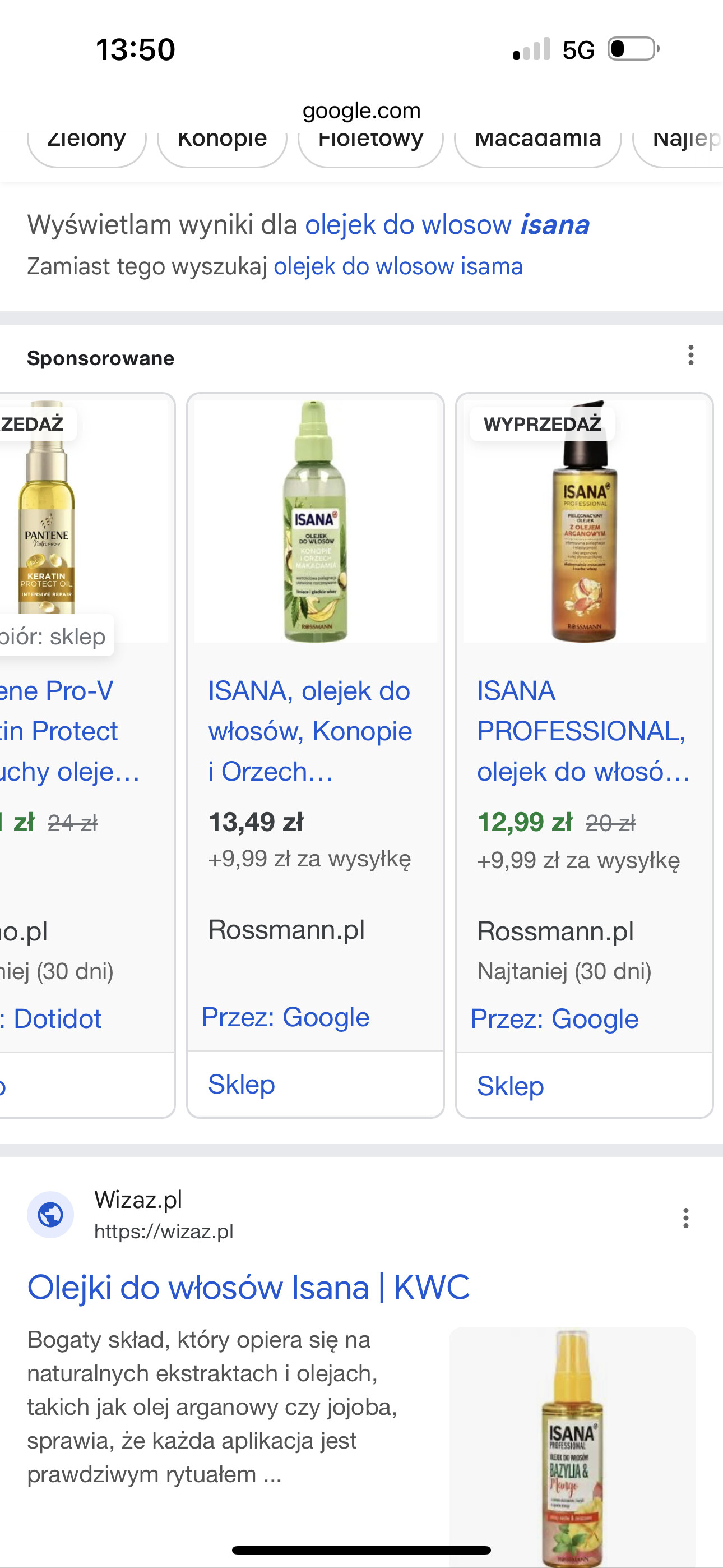Open corrected search 'olejek do wlosow isana'
Image resolution: width=723 pixels, height=1568 pixels.
tap(447, 225)
